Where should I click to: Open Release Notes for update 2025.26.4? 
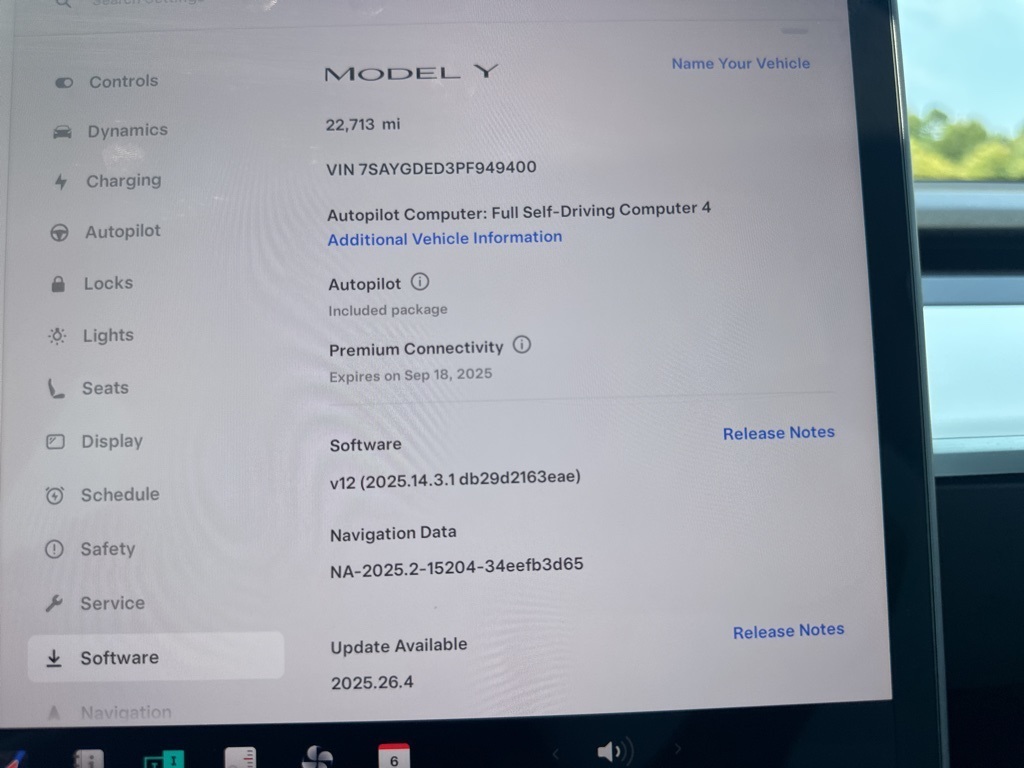point(788,631)
